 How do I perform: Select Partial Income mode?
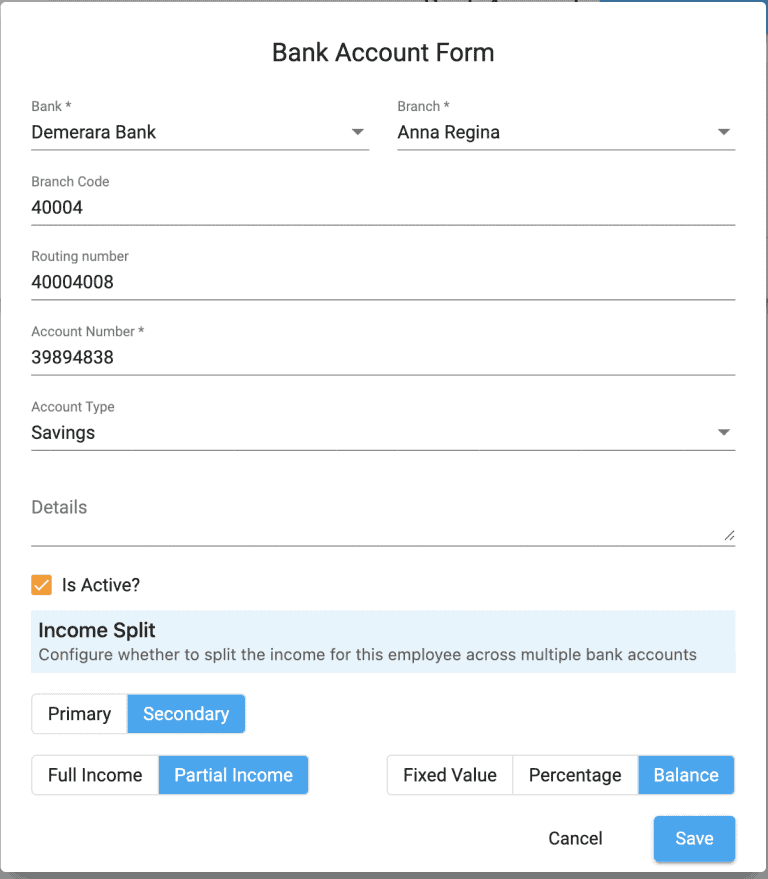click(x=233, y=774)
